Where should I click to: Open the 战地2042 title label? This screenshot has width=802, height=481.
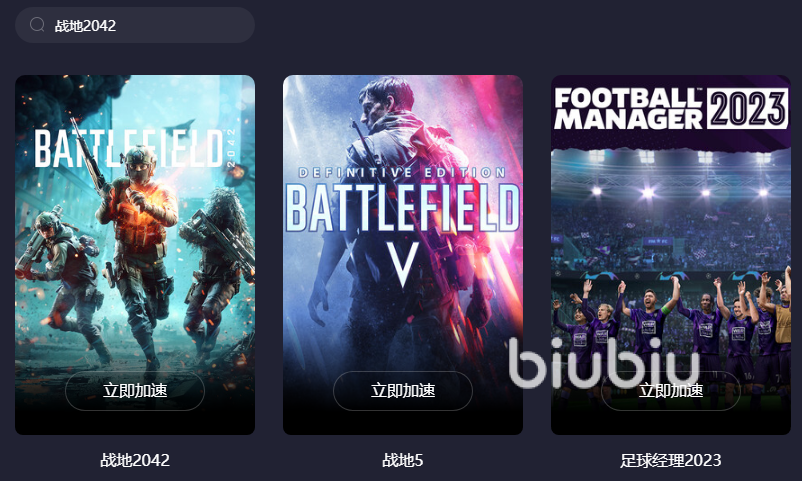pos(135,460)
